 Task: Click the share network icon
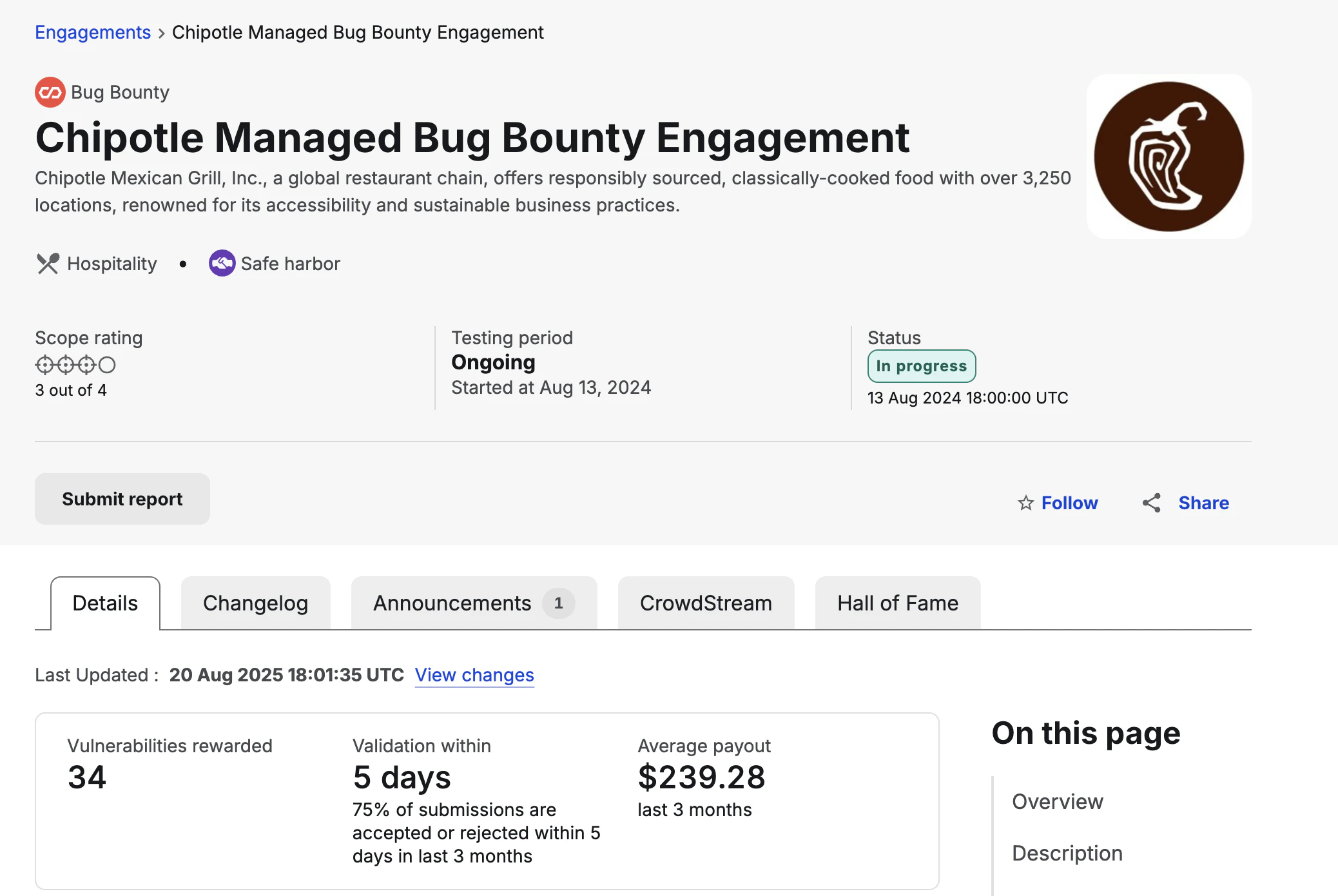(1152, 503)
